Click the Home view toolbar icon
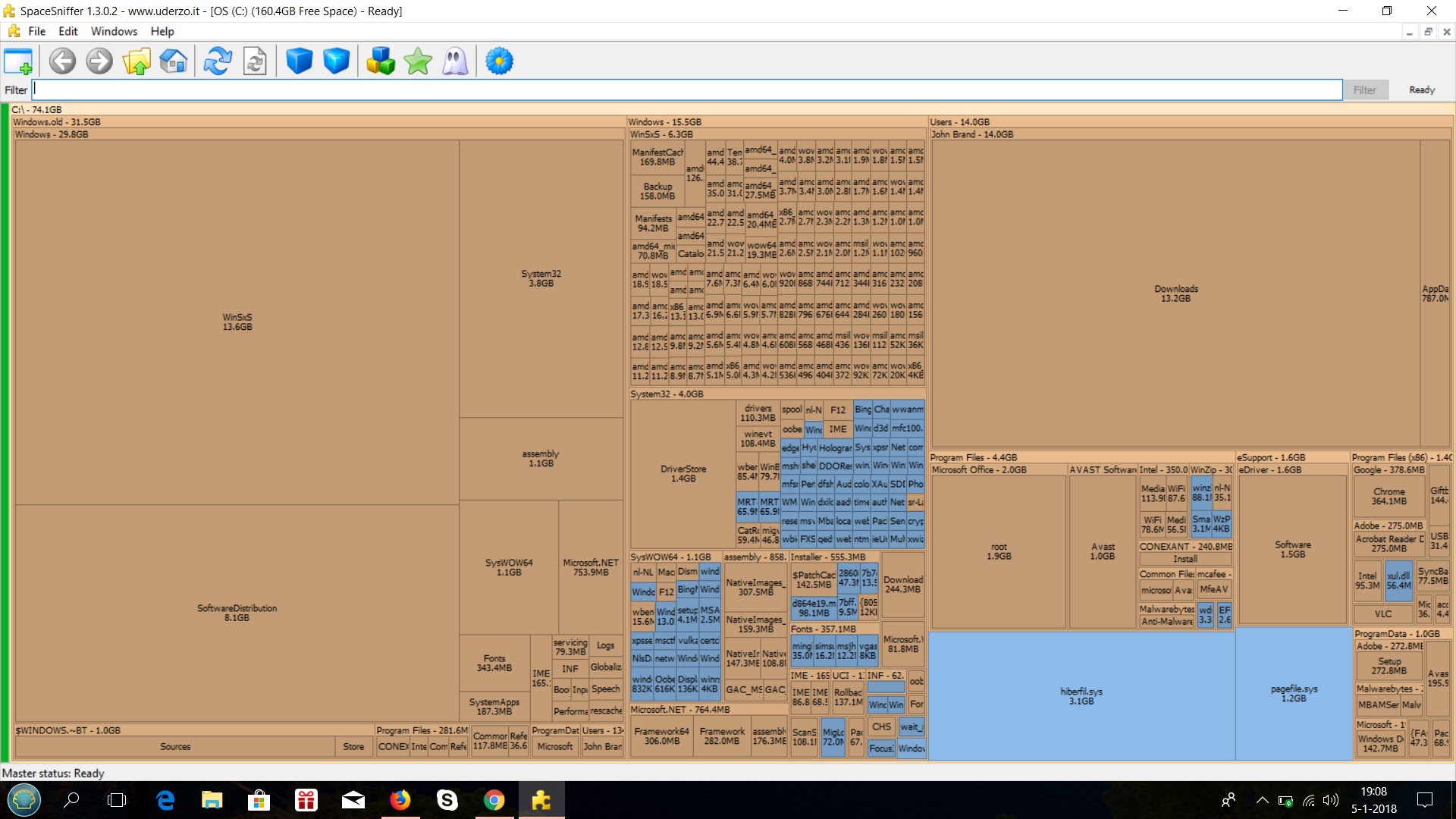Viewport: 1456px width, 819px height. coord(174,61)
